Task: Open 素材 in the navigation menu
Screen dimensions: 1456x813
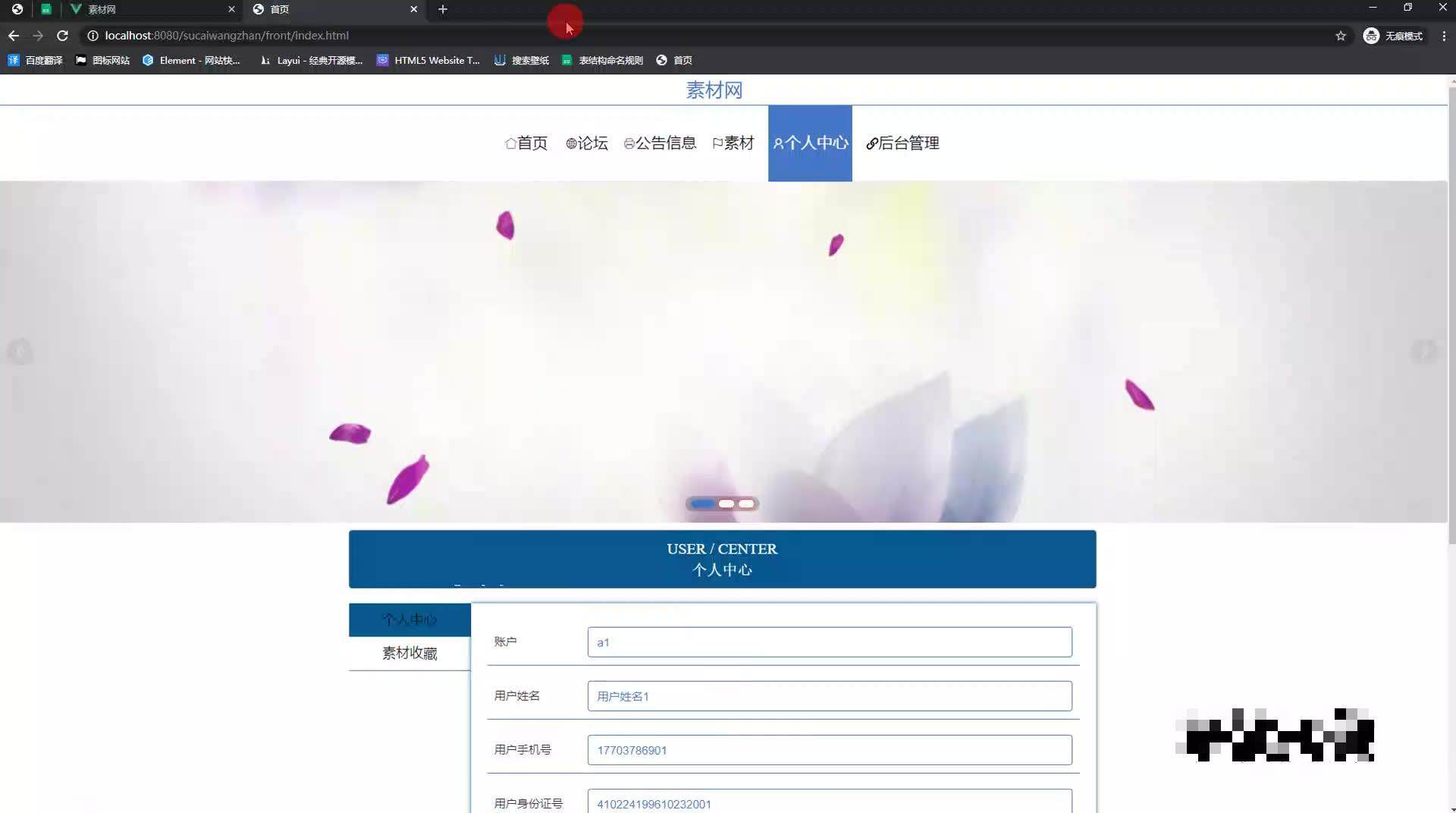Action: click(733, 143)
